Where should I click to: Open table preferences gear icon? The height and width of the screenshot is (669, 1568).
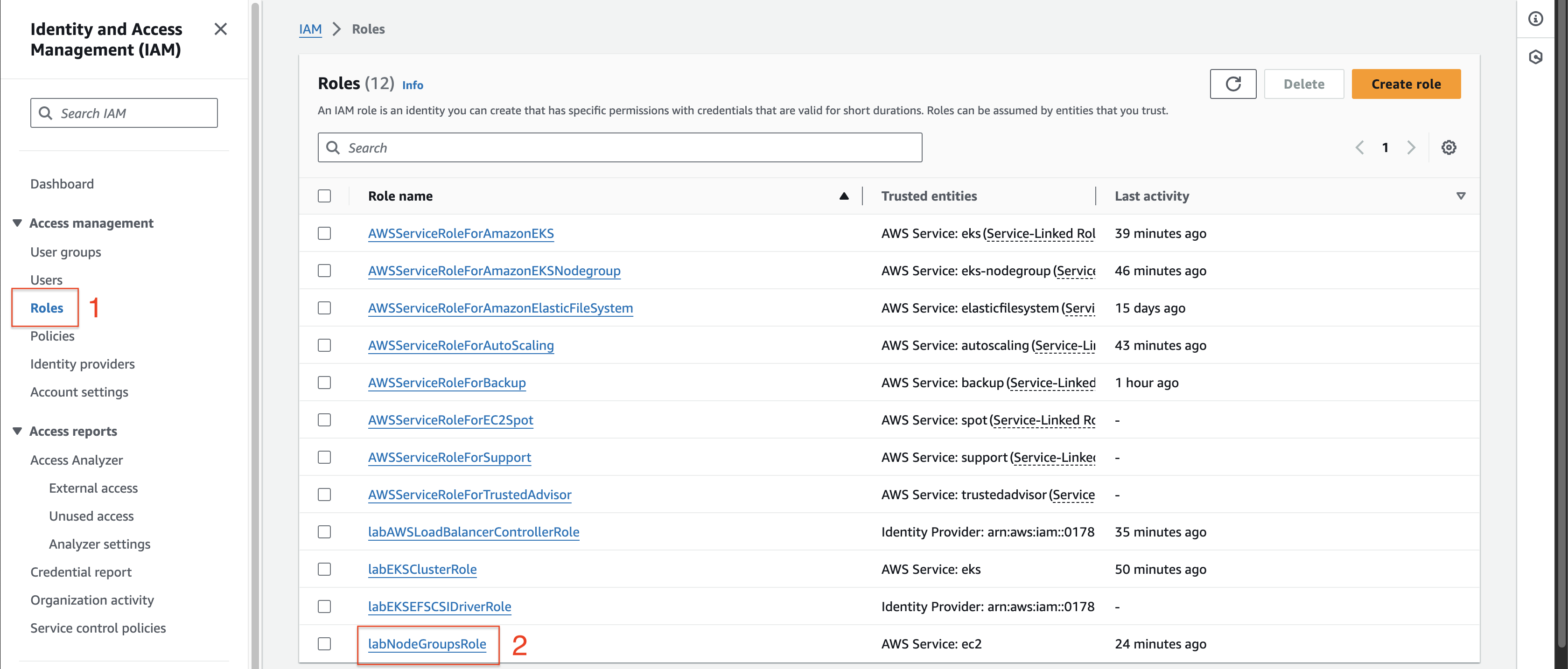[1449, 147]
